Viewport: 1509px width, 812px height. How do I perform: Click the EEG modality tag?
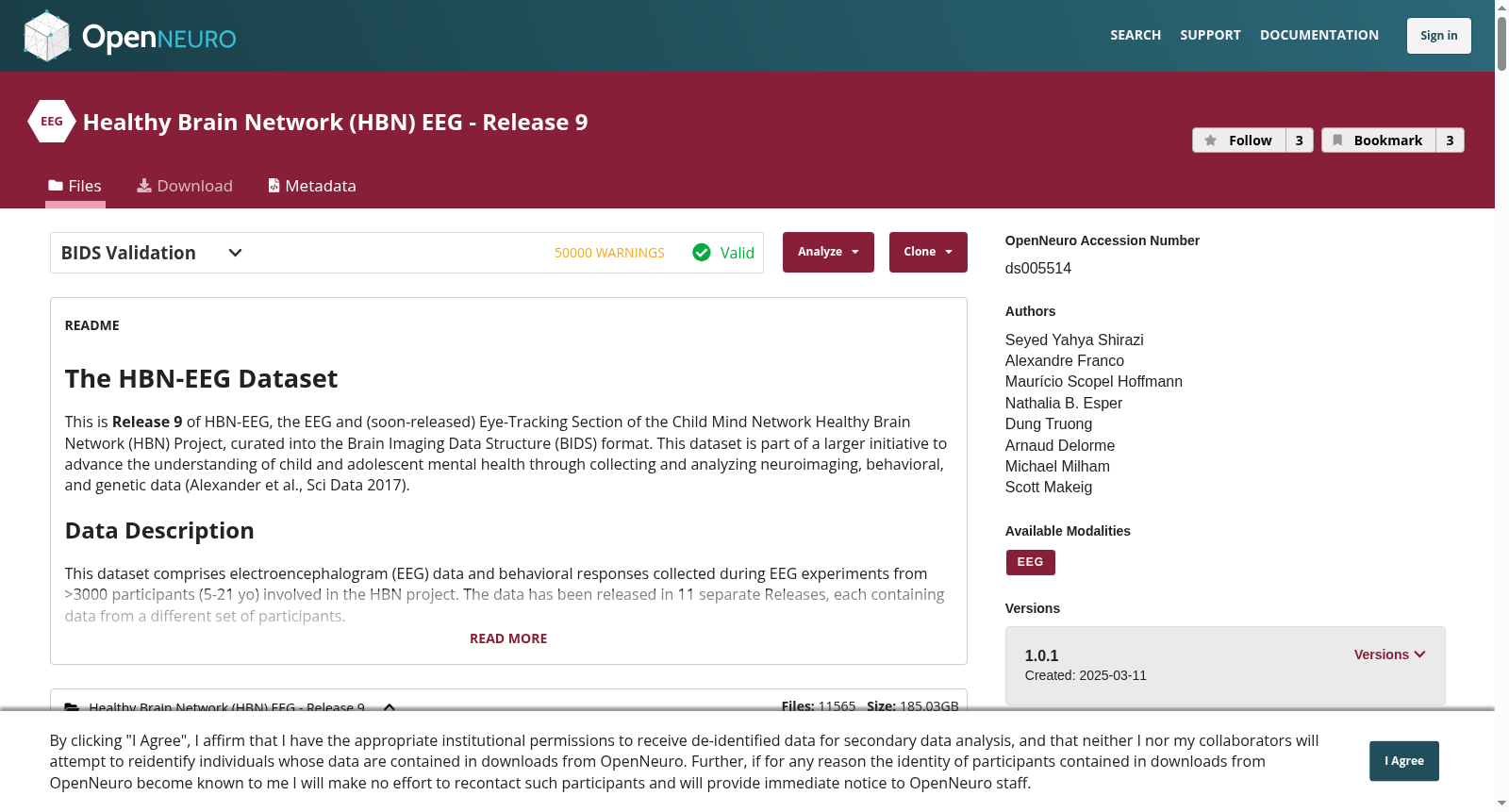(1030, 562)
